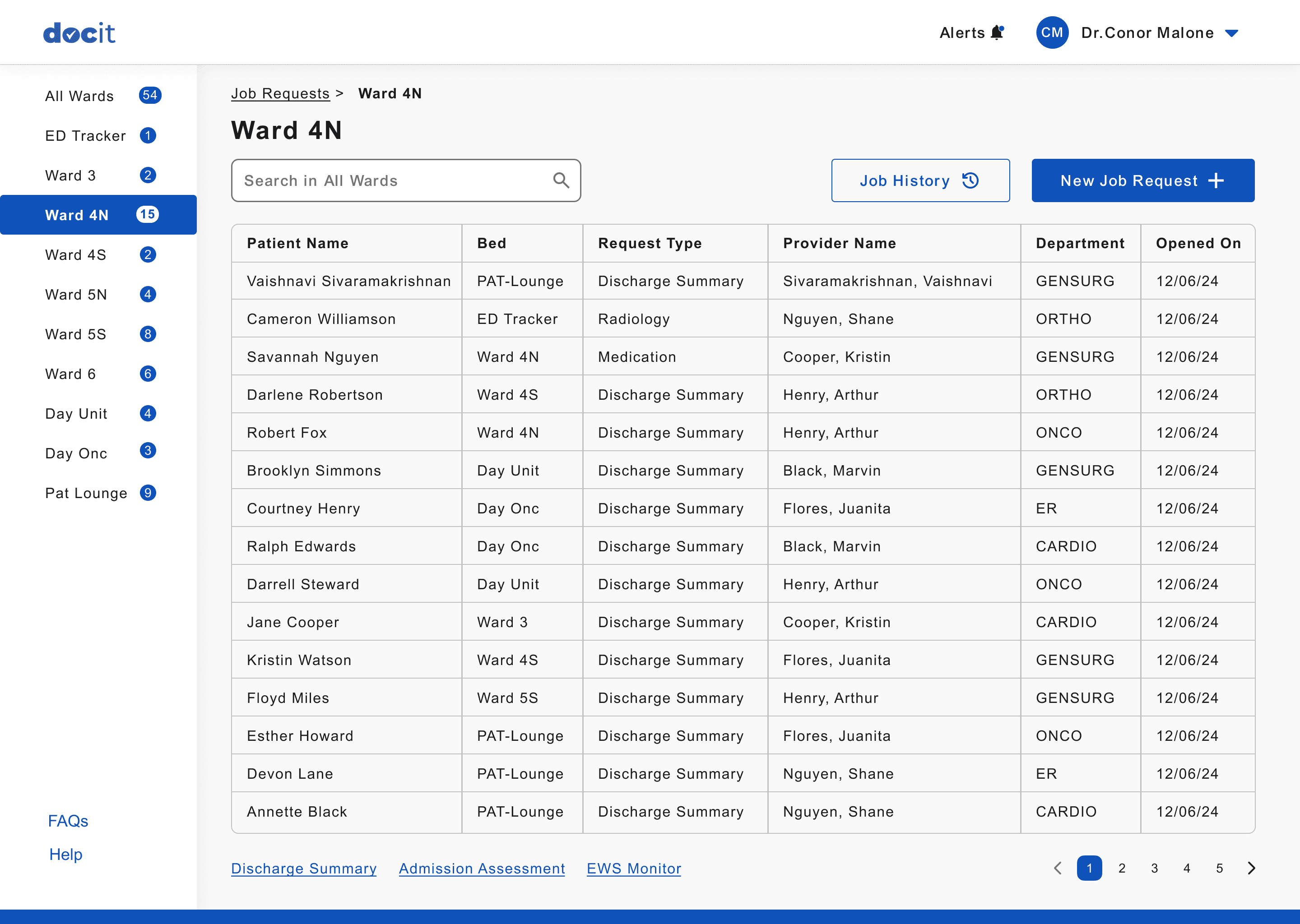Go to previous page arrow
1300x924 pixels.
[1058, 868]
